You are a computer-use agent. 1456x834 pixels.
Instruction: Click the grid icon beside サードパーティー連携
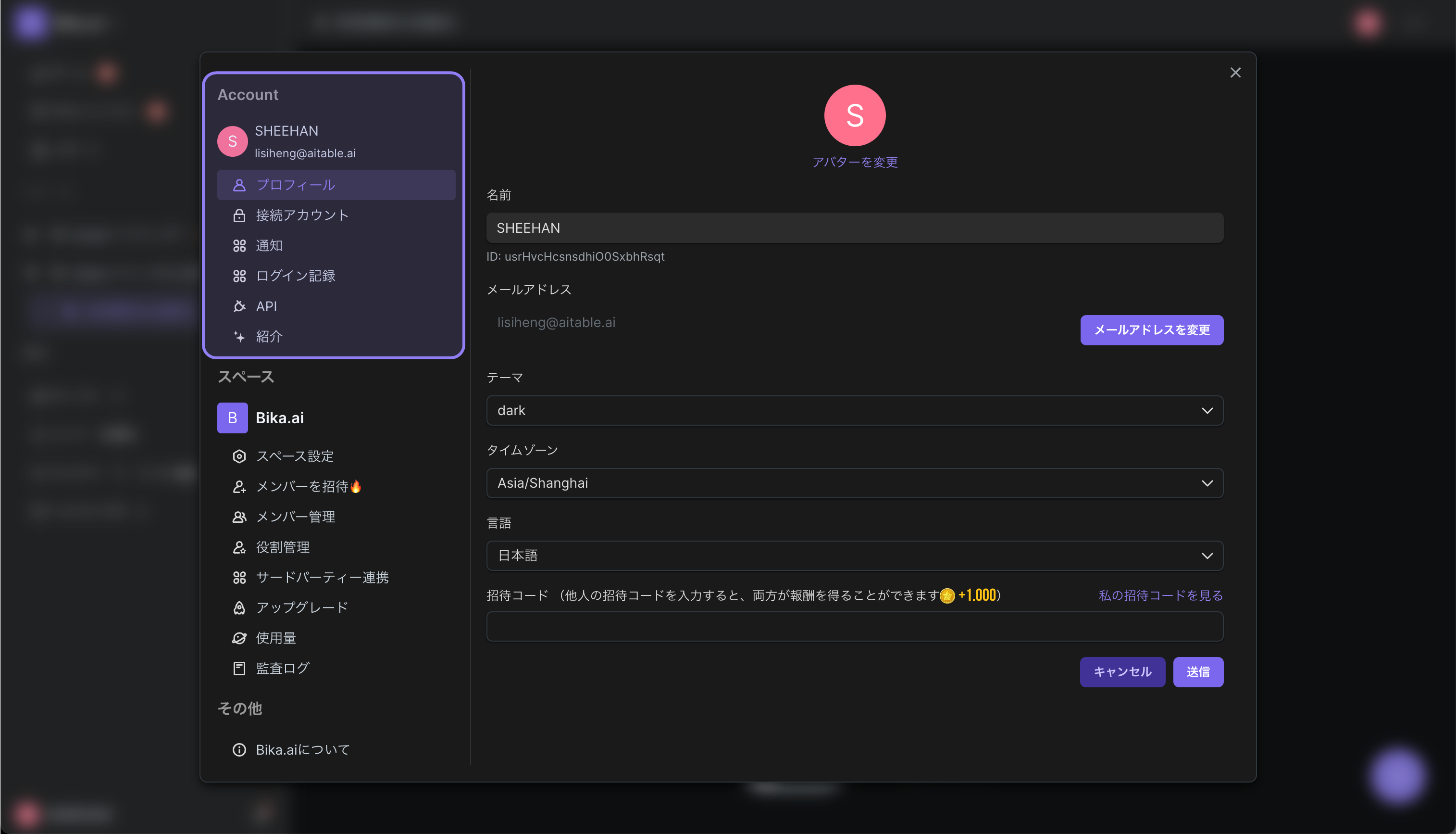pyautogui.click(x=239, y=577)
